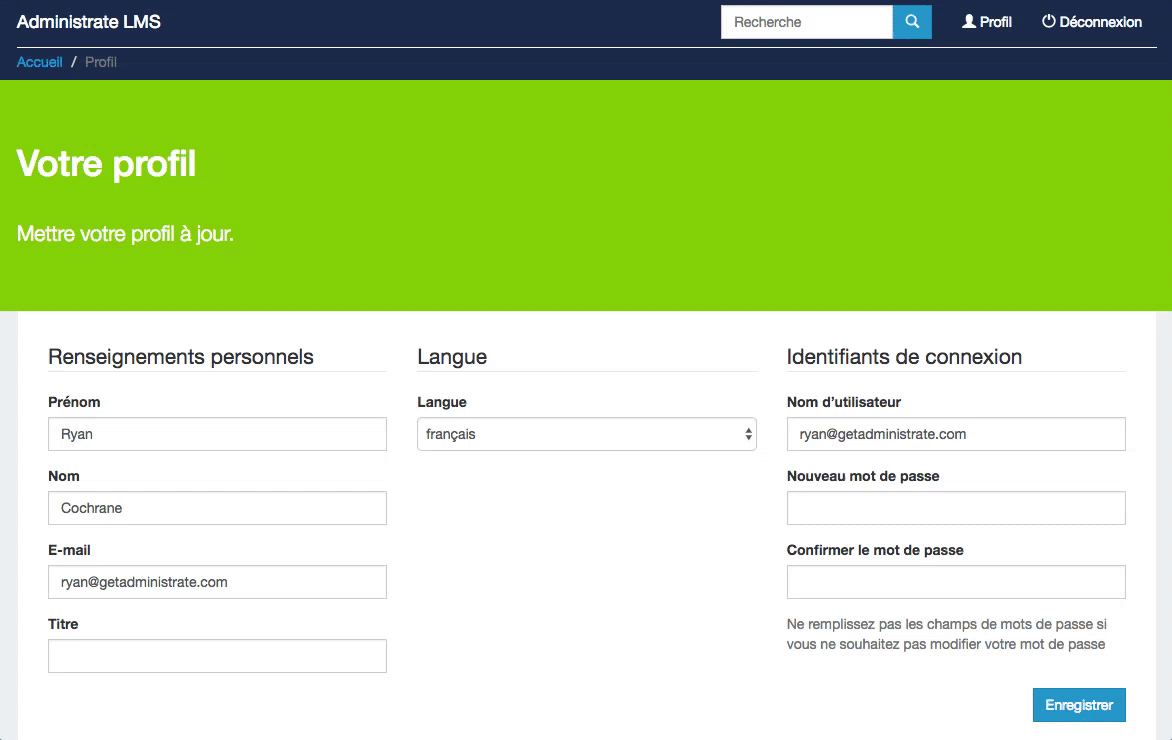
Task: Focus the Recherche search box
Action: tap(806, 22)
